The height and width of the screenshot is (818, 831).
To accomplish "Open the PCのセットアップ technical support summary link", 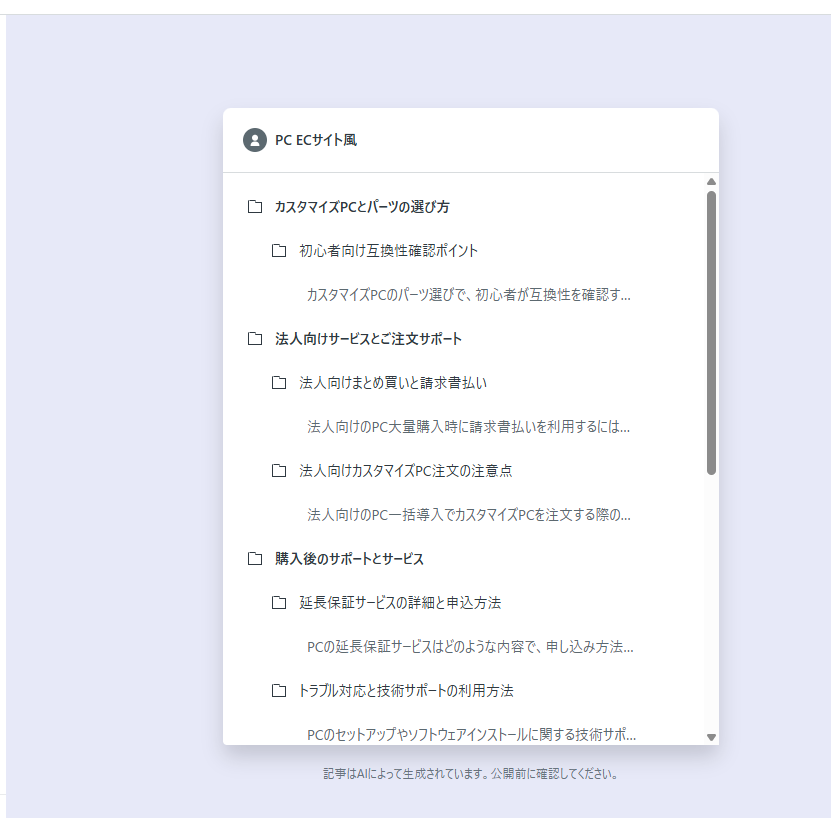I will tap(470, 733).
